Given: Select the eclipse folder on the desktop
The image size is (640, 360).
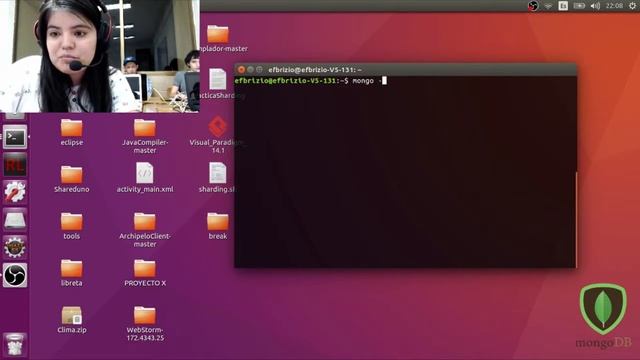Looking at the screenshot, I should coord(71,133).
